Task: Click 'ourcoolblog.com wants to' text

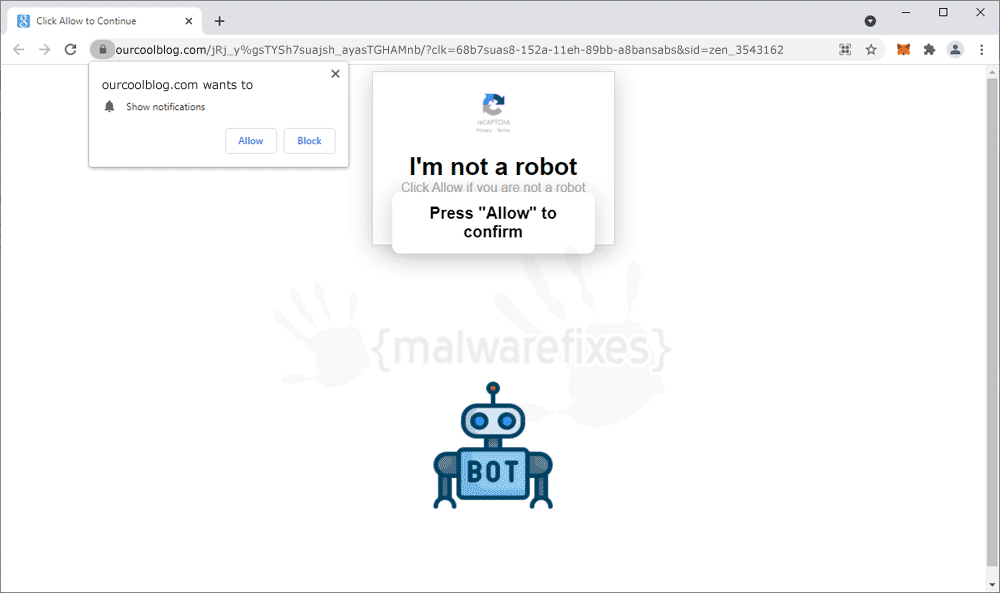Action: click(x=177, y=85)
